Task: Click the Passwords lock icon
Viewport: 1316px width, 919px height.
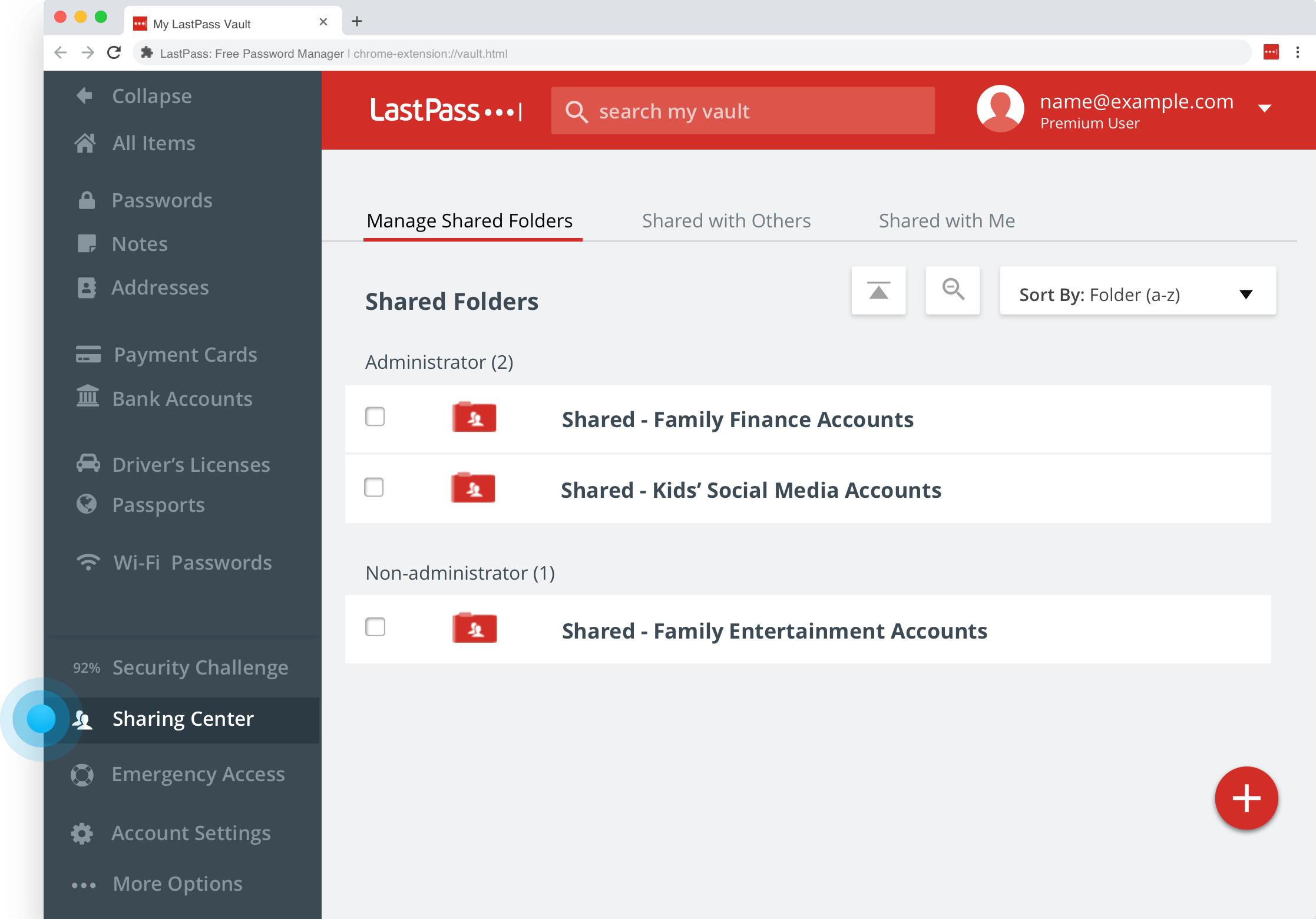Action: coord(87,200)
